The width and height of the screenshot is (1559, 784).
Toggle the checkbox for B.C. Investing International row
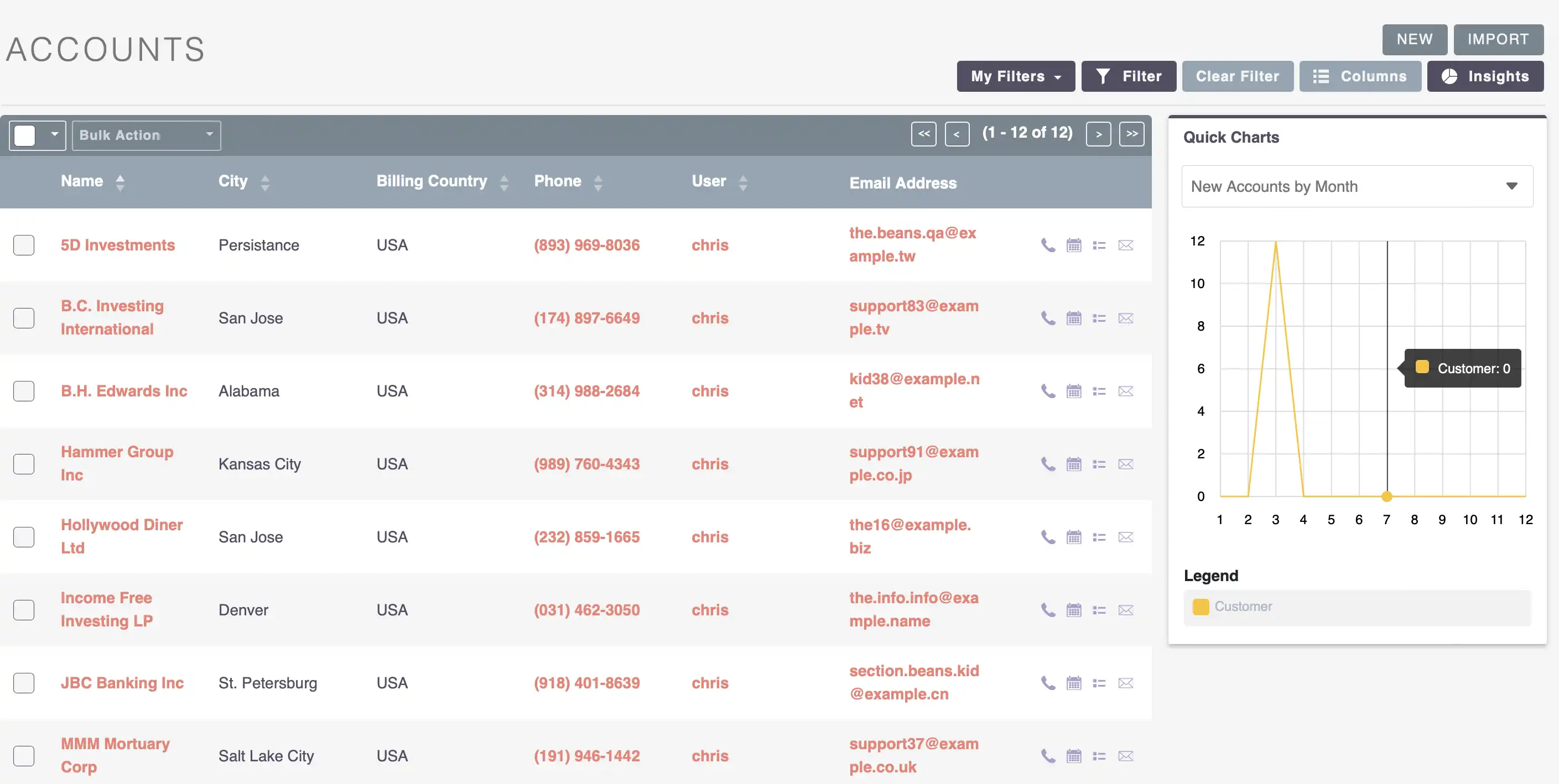coord(24,318)
